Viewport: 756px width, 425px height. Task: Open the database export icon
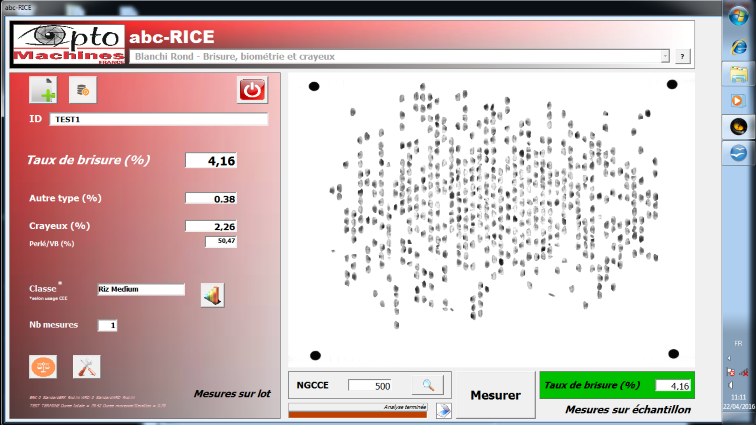click(82, 90)
